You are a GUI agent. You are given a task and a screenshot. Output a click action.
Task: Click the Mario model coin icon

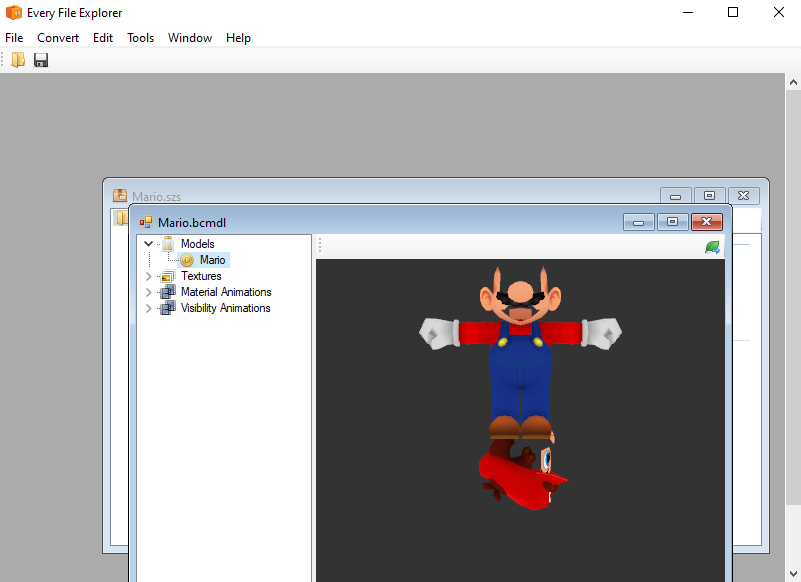[187, 260]
